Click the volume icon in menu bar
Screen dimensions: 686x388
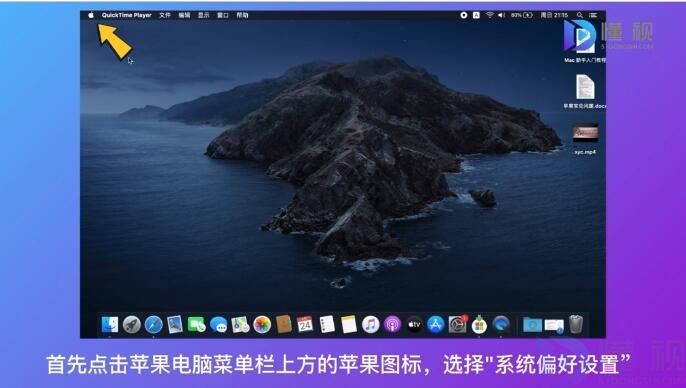click(501, 15)
